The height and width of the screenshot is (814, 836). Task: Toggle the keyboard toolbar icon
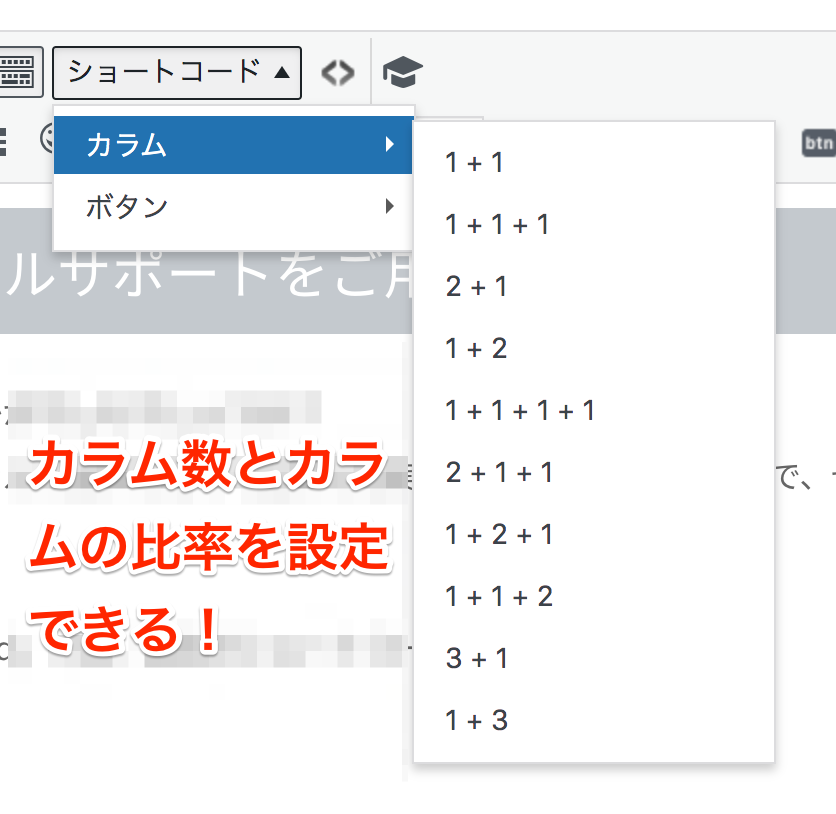[x=20, y=72]
